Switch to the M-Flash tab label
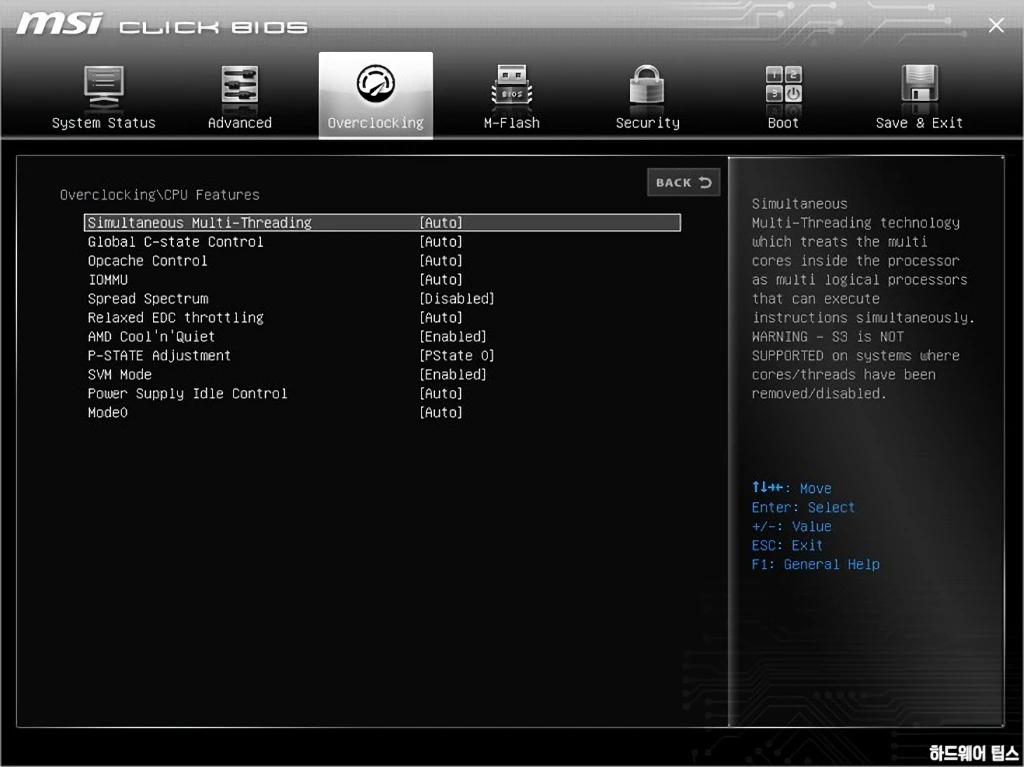The height and width of the screenshot is (767, 1024). pos(511,123)
